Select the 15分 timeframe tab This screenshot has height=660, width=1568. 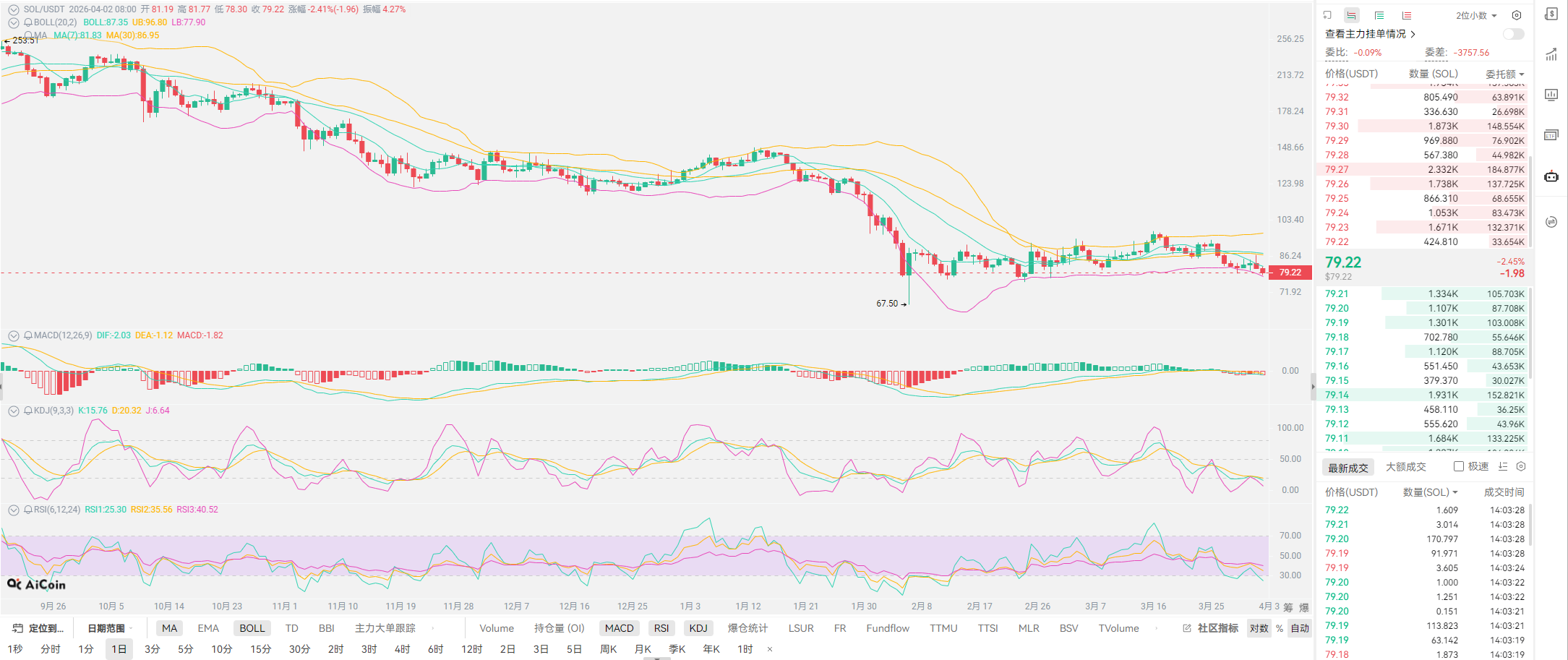260,649
